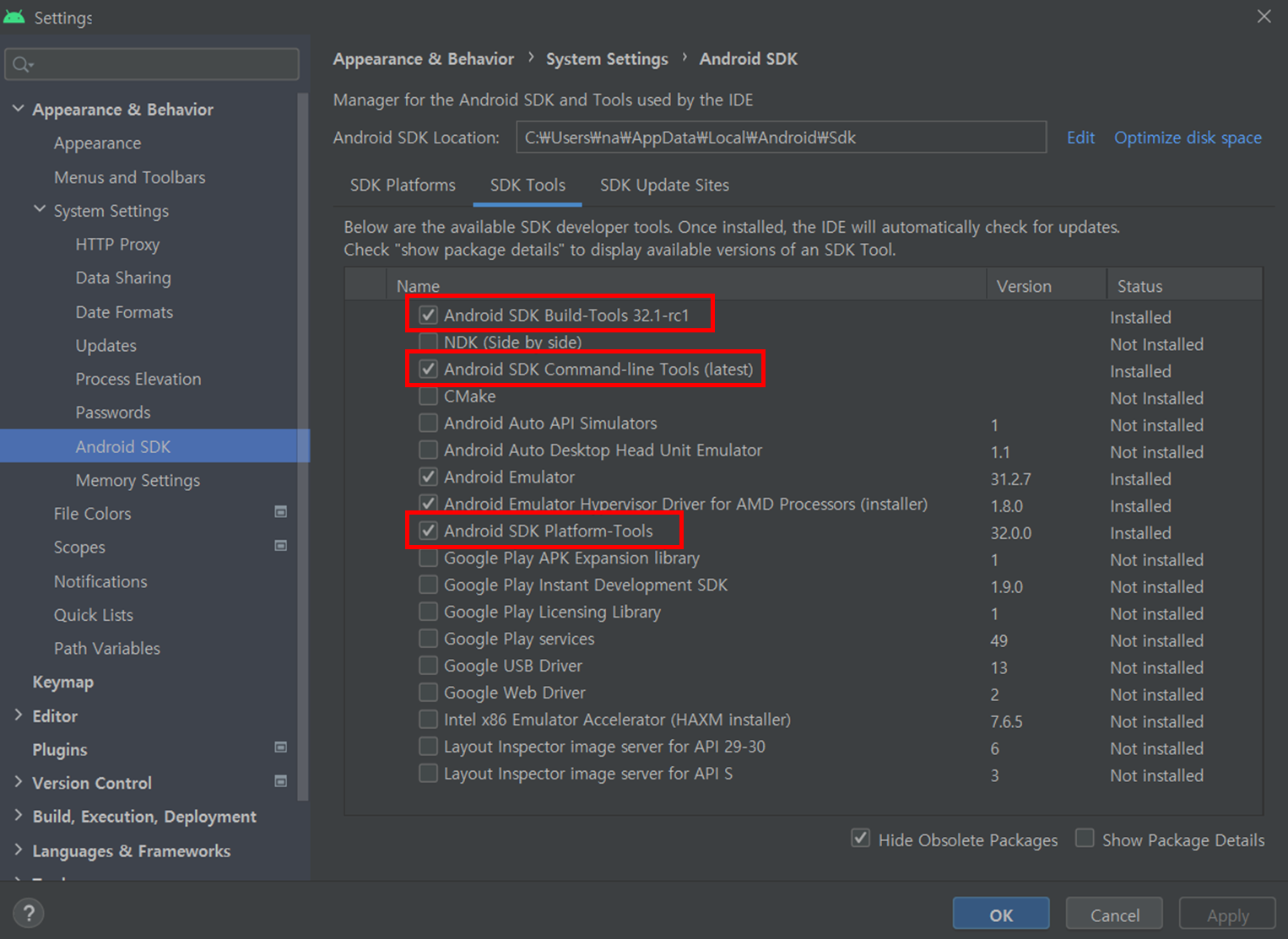The height and width of the screenshot is (939, 1288).
Task: Click the Status column header
Action: [1185, 286]
